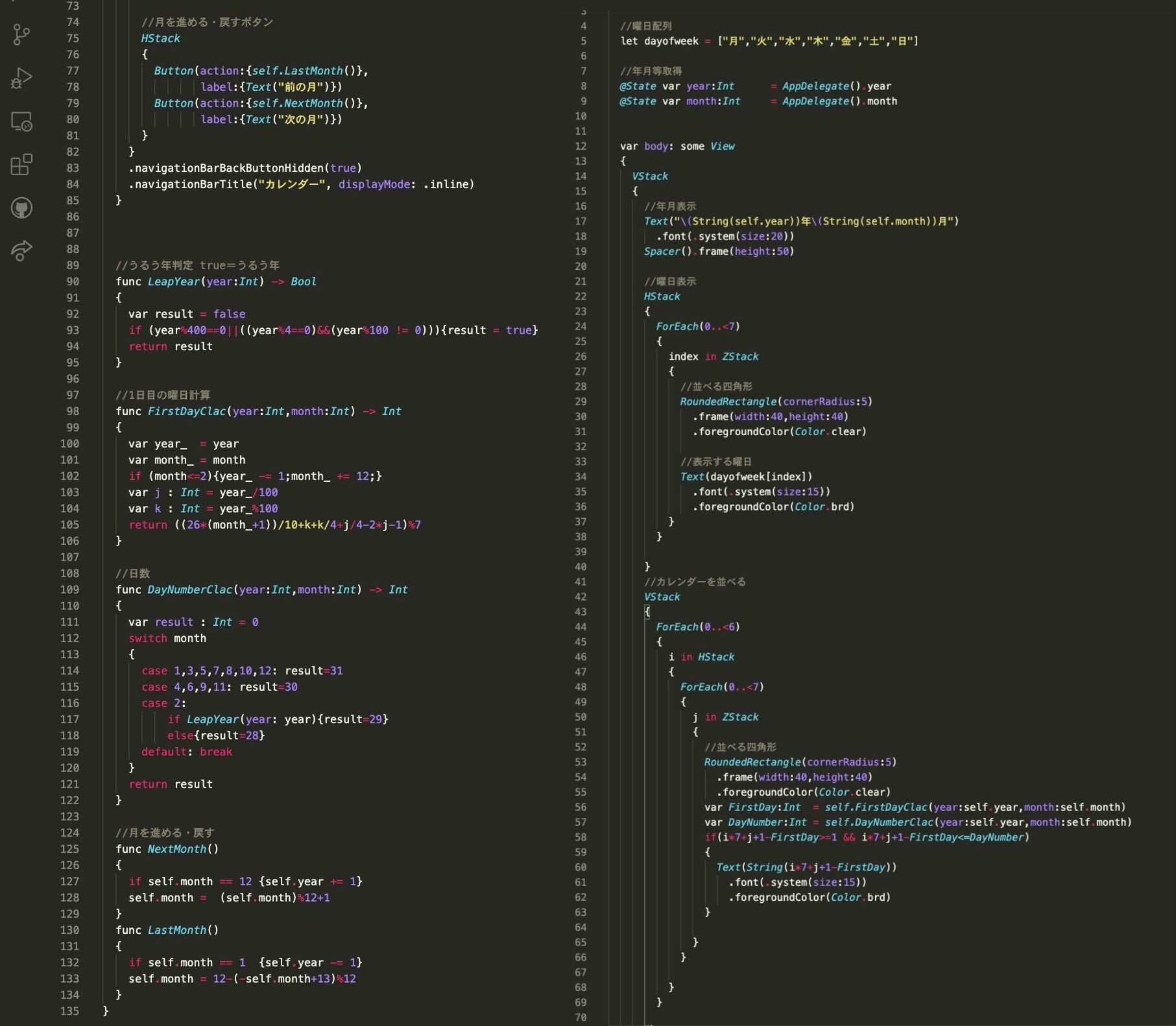Viewport: 1176px width, 1026px height.
Task: Click the LastMonth function declaration
Action: tap(176, 930)
